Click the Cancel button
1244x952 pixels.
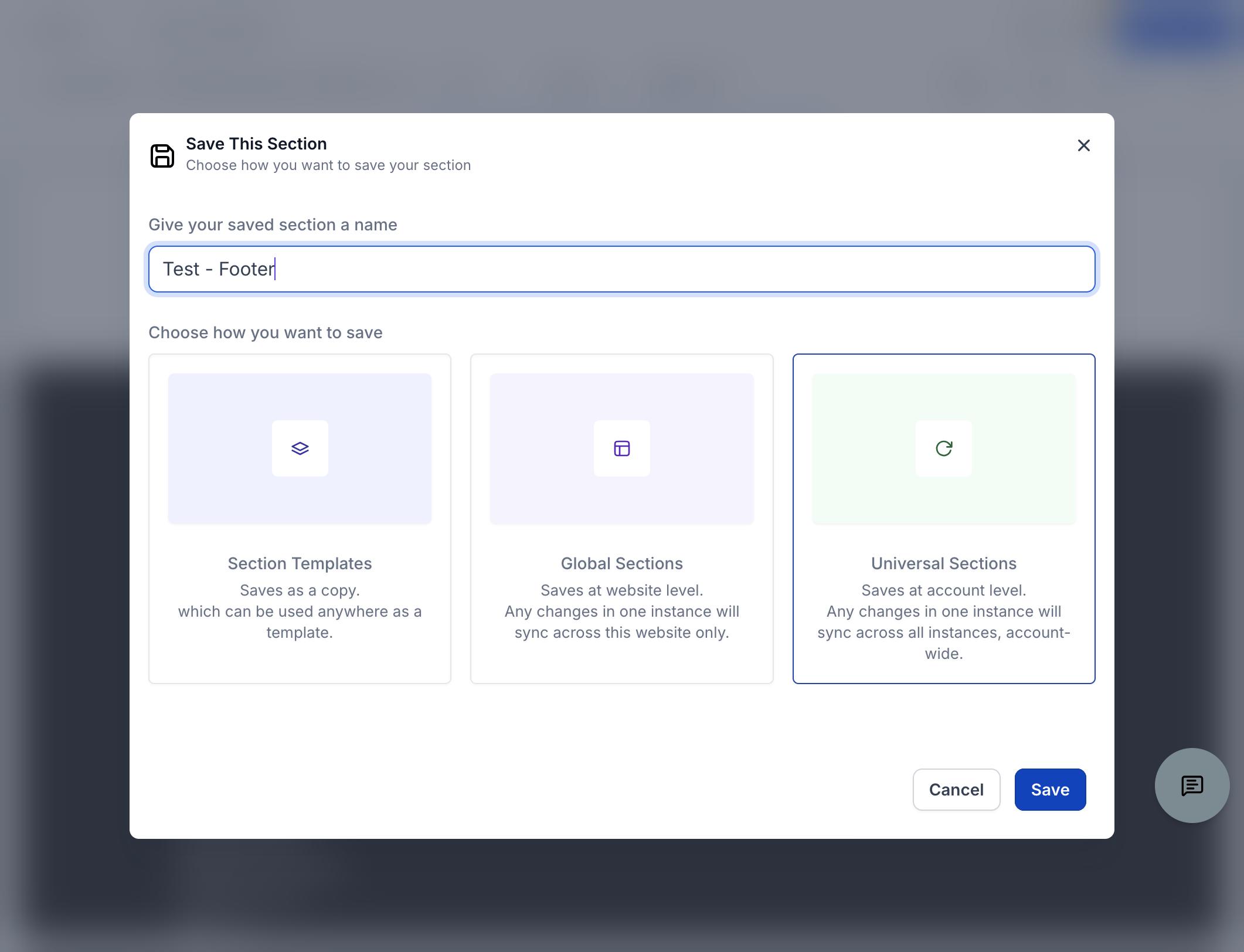click(956, 790)
